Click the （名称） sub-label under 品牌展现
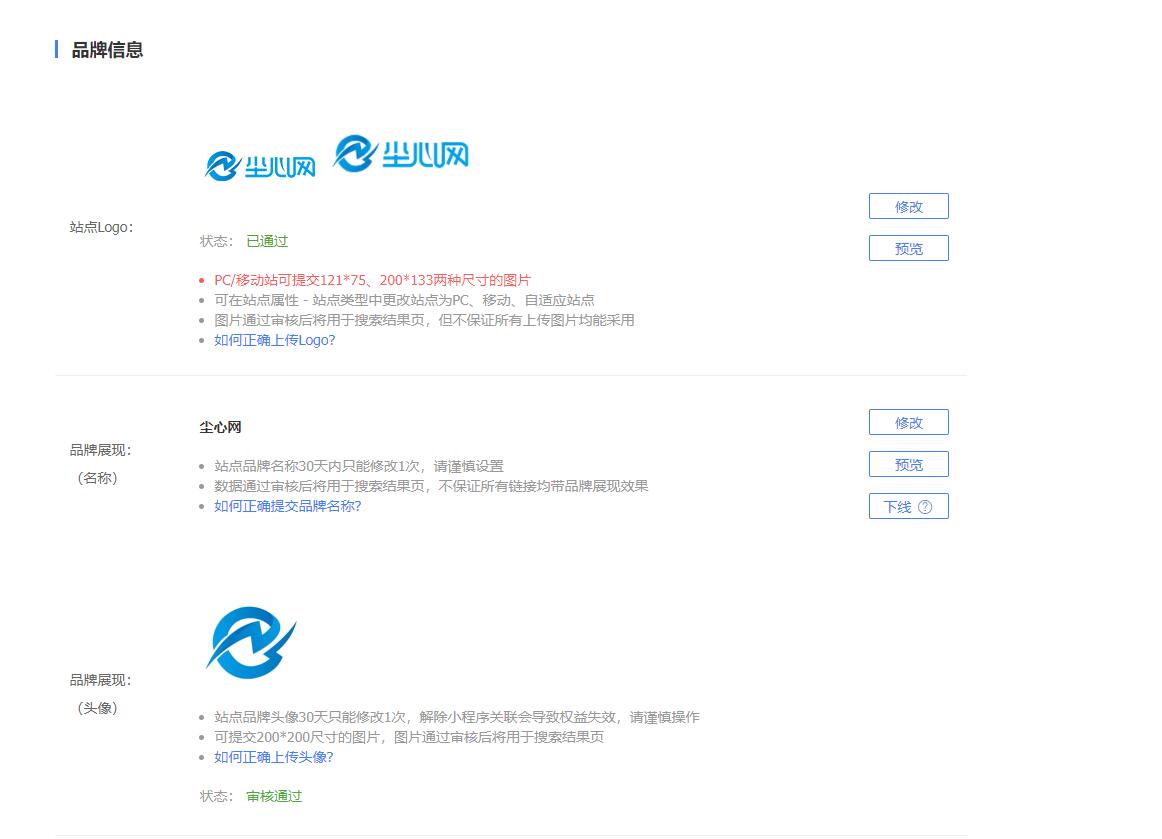The height and width of the screenshot is (839, 1162). point(97,478)
